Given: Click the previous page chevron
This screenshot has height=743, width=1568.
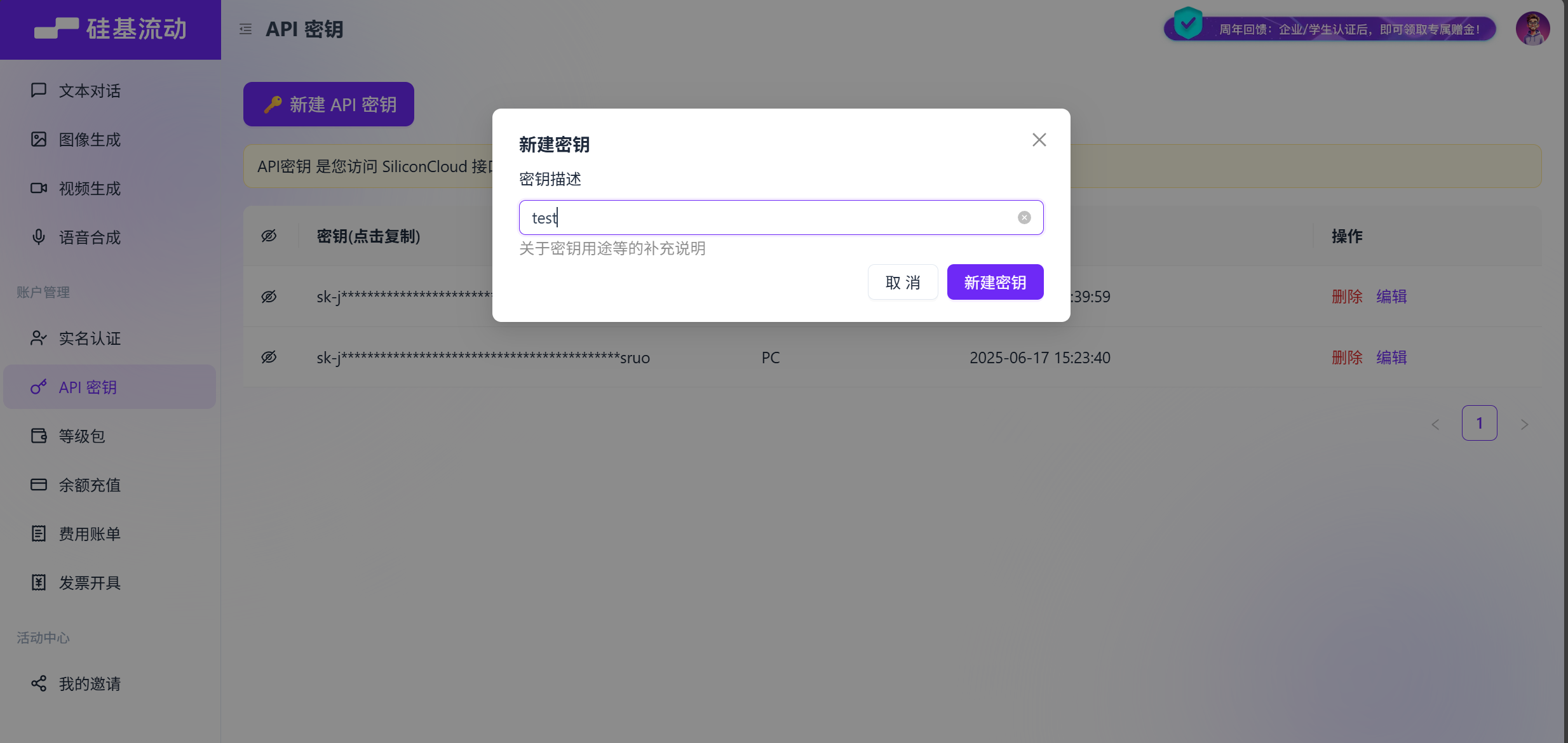Looking at the screenshot, I should click(x=1435, y=424).
